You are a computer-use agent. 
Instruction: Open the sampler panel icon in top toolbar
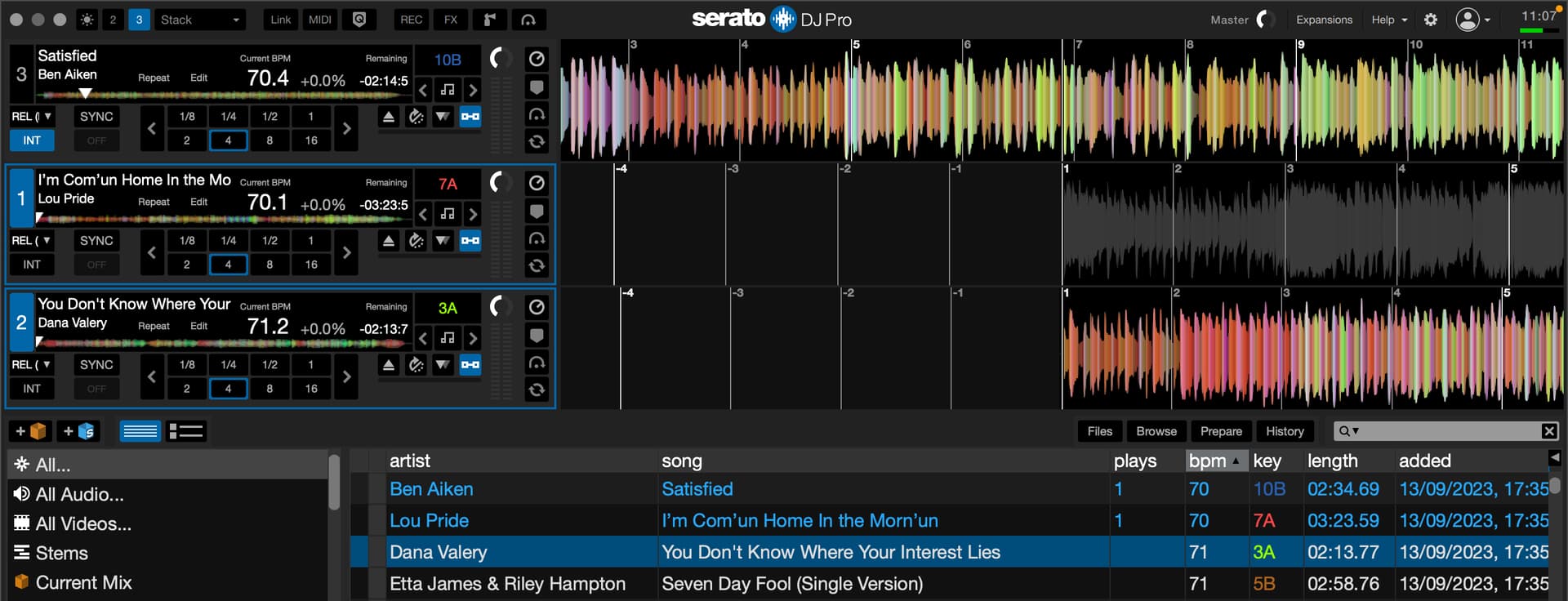(x=490, y=20)
